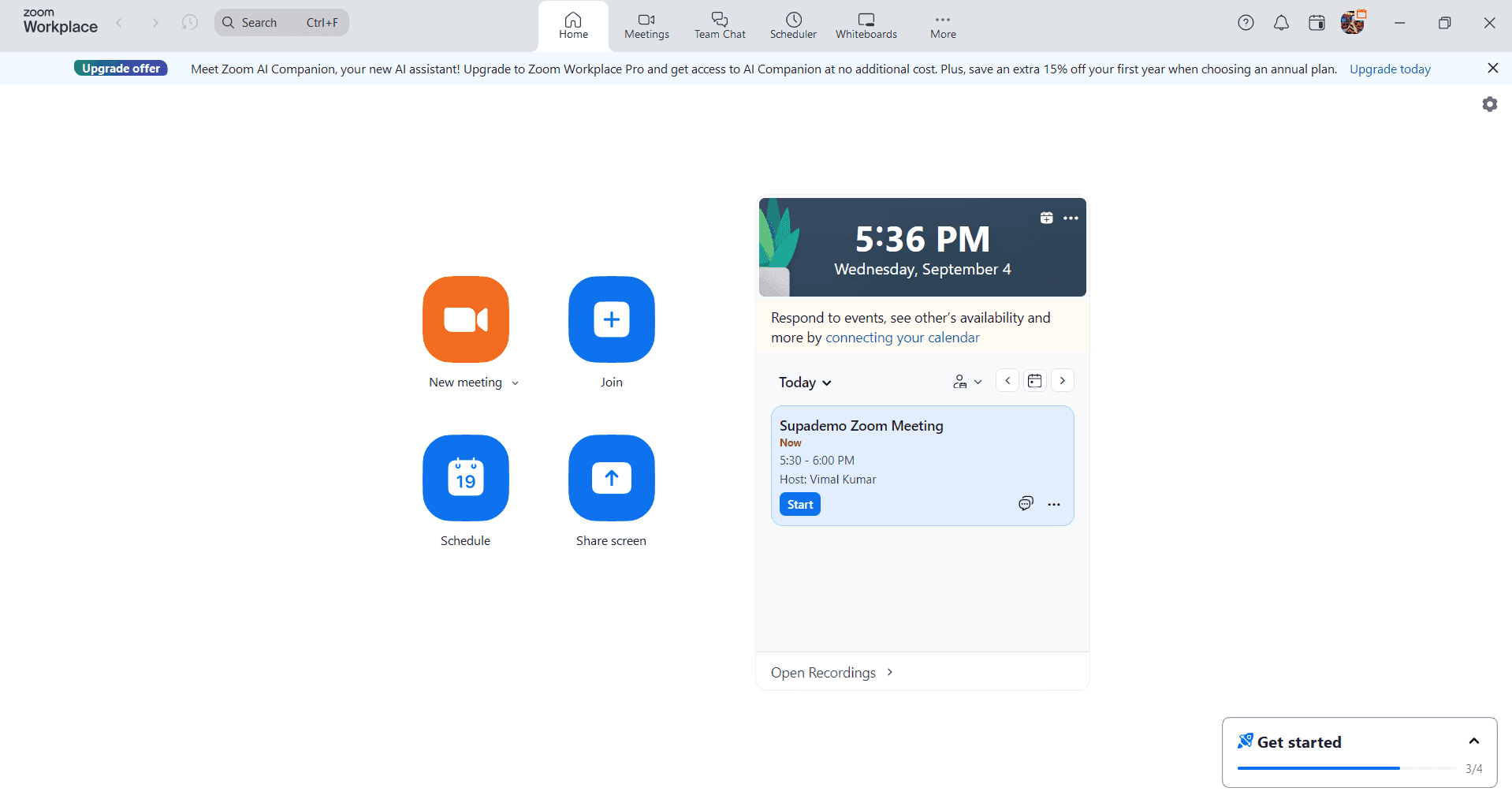Open the Today date range dropdown

804,382
